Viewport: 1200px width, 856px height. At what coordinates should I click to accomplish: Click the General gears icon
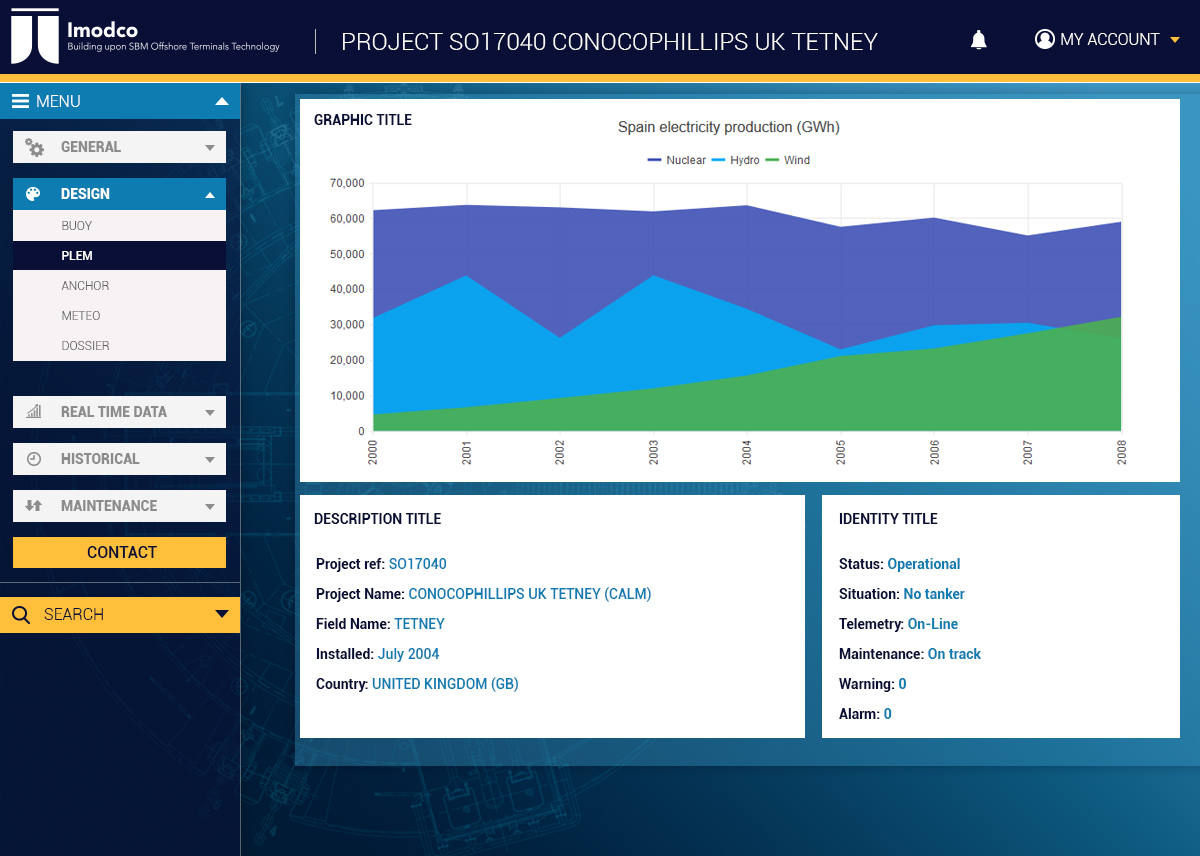[x=35, y=147]
